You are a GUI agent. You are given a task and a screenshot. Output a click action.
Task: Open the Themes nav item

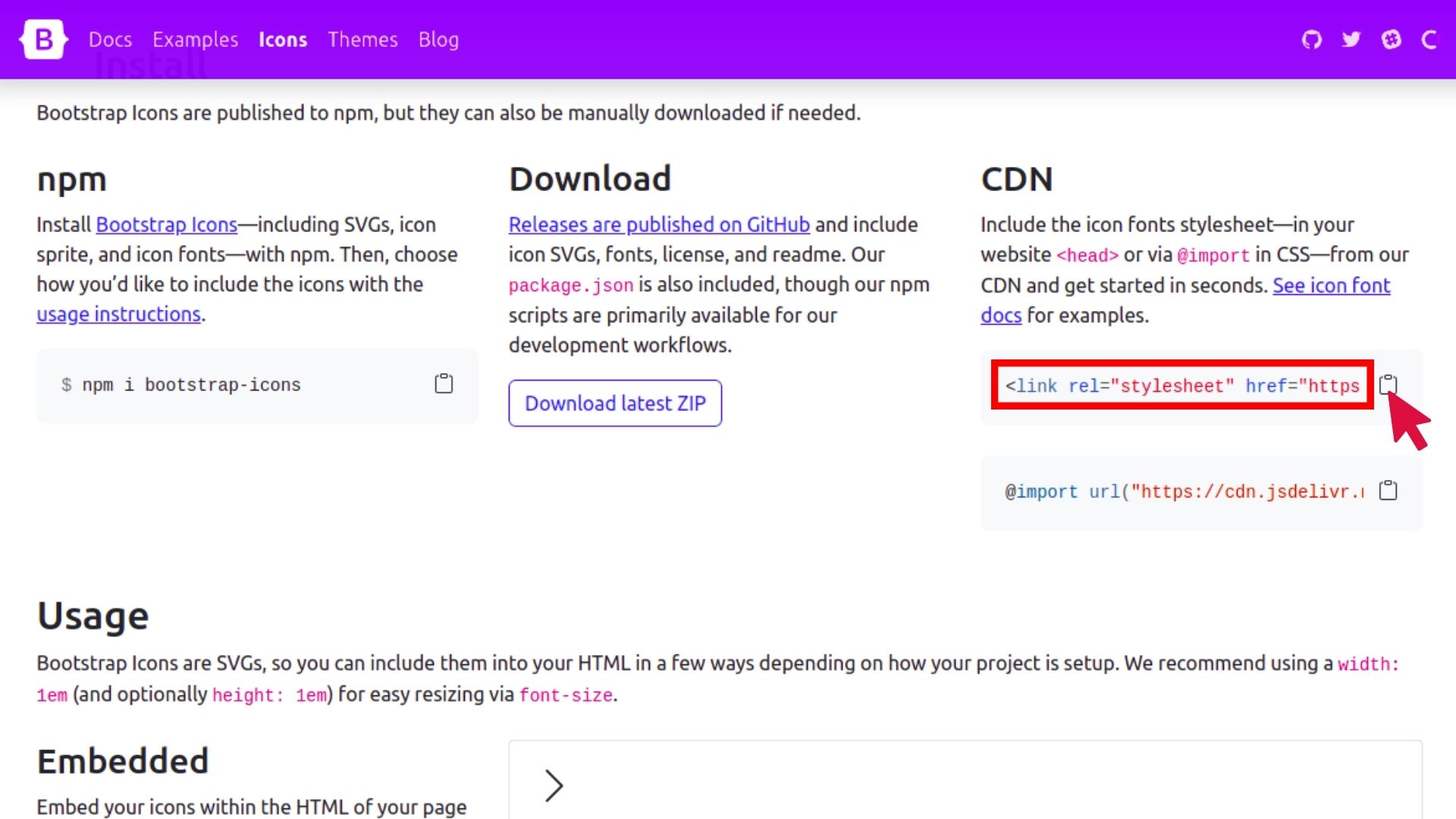pos(362,39)
